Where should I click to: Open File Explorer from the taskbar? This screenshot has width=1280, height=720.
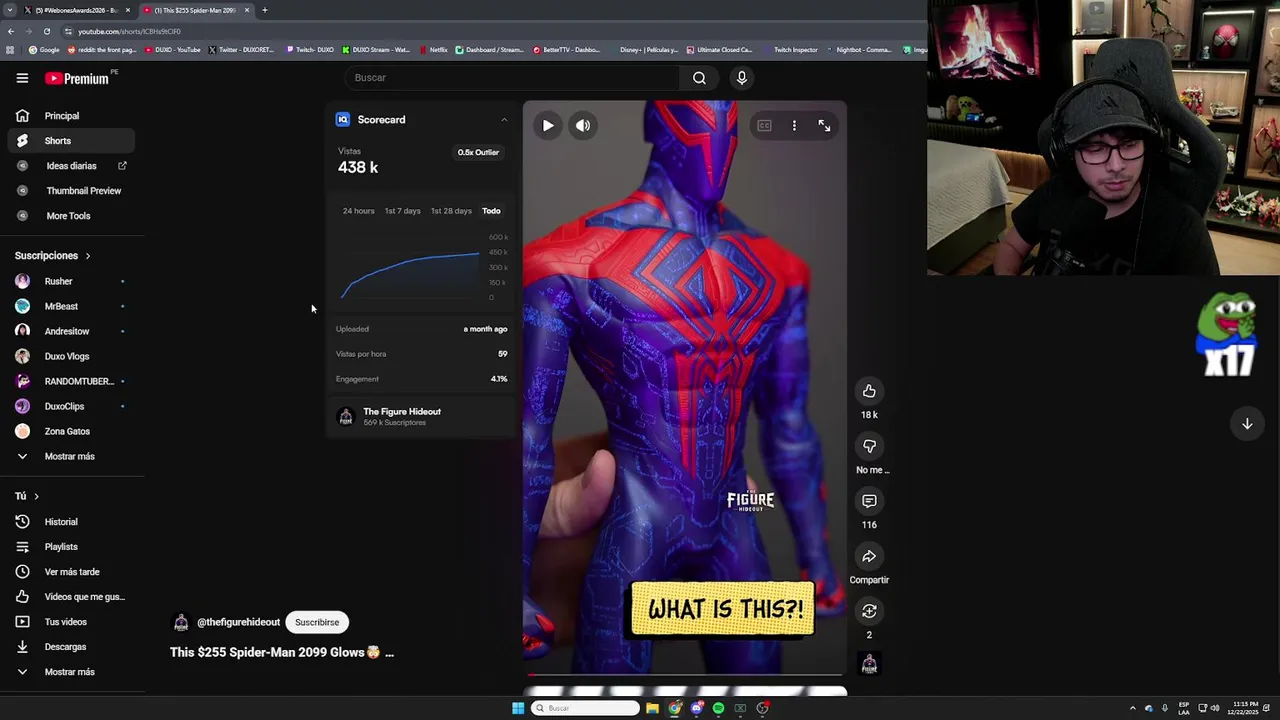pos(652,708)
